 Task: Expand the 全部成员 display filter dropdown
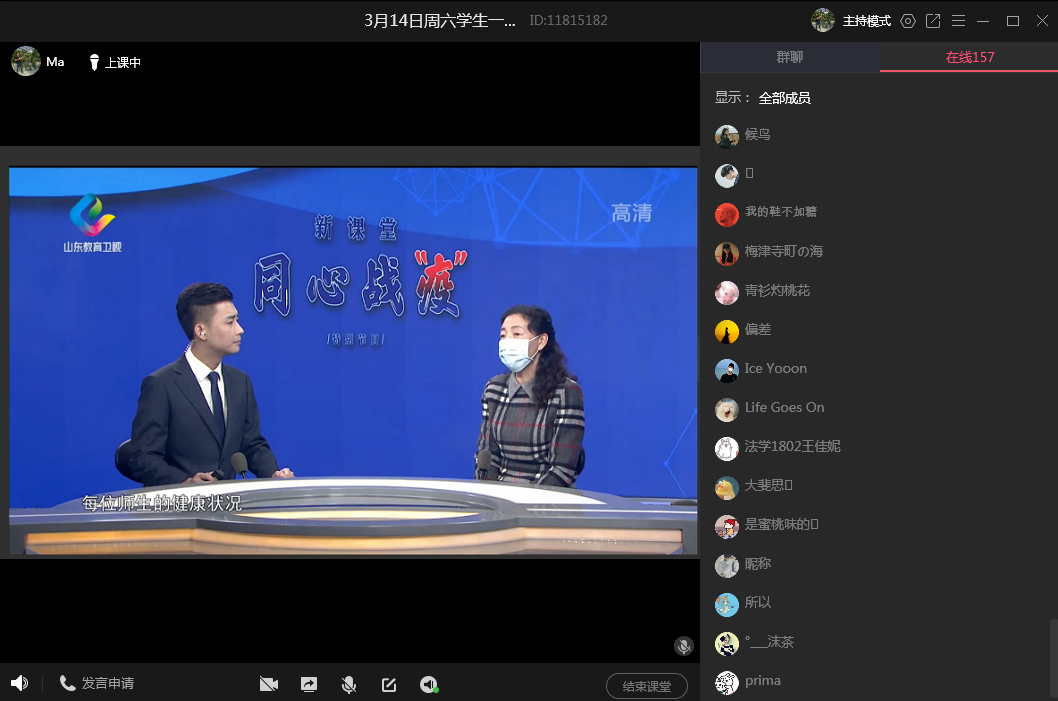[x=784, y=98]
